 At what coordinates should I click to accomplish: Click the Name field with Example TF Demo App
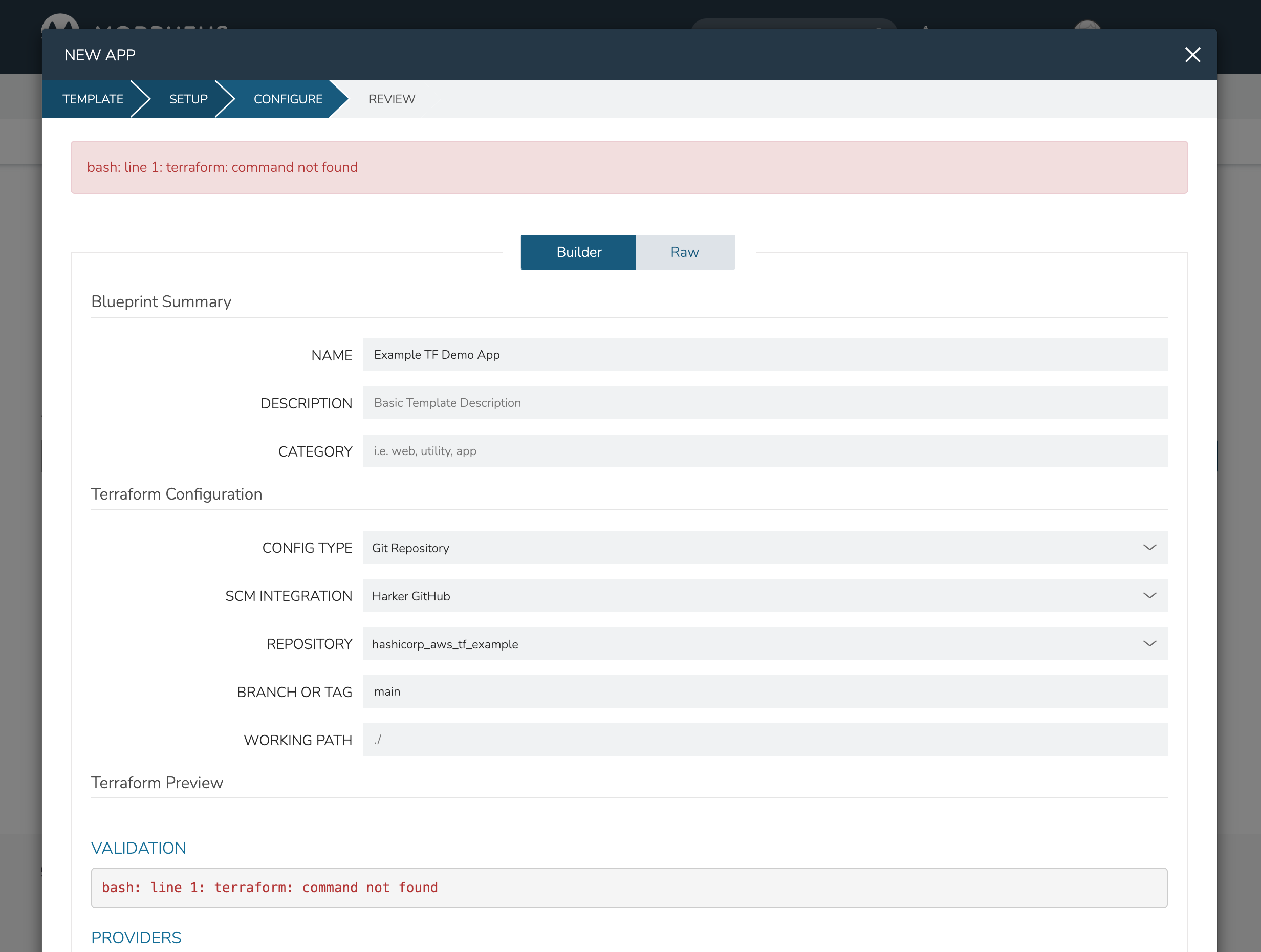tap(765, 355)
